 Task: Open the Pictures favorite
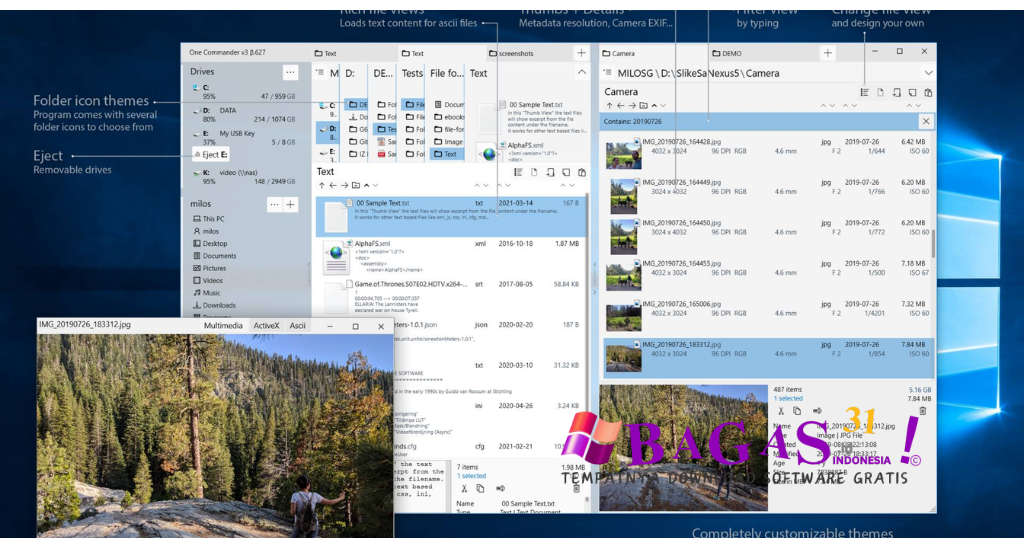coord(210,268)
